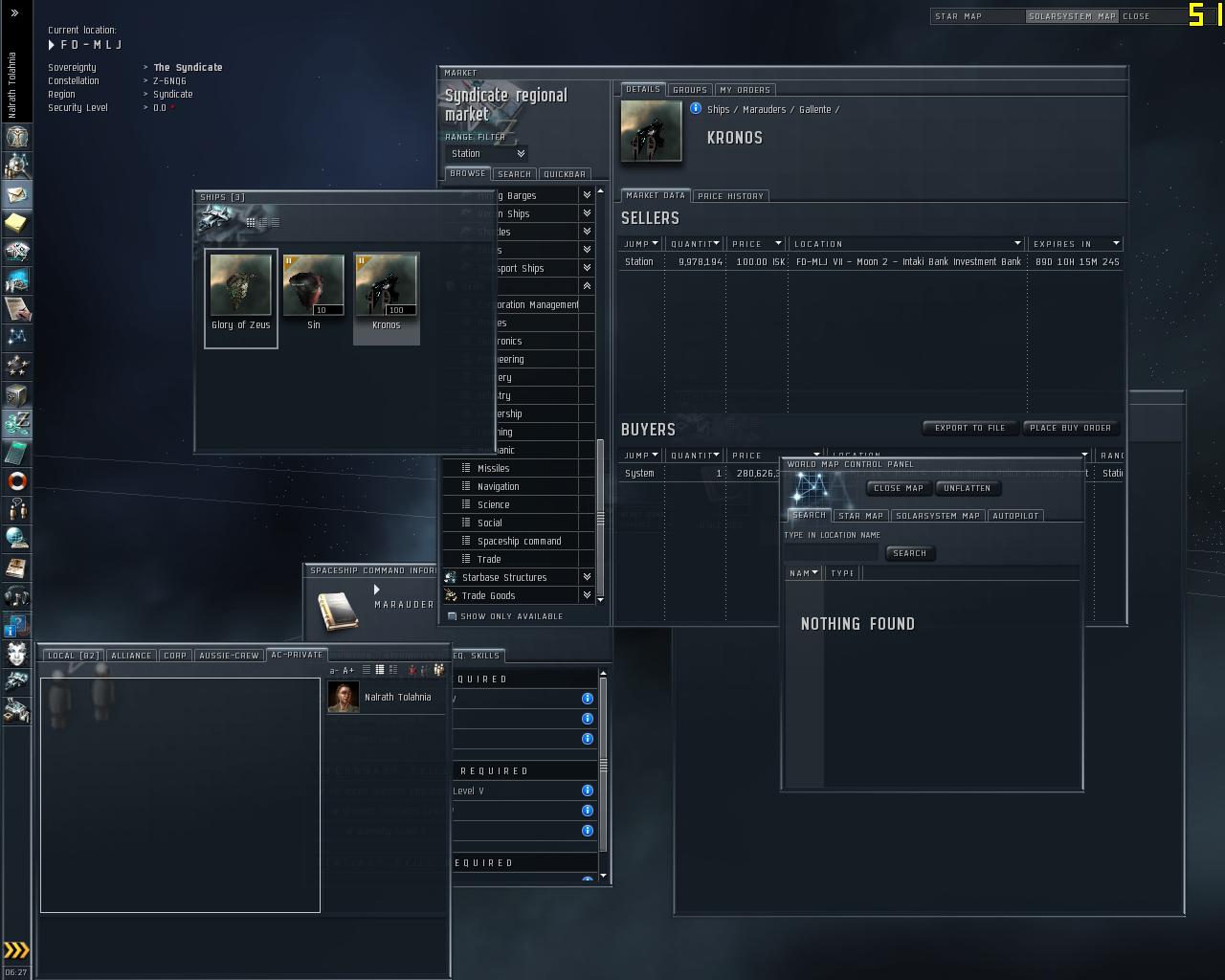Increase chat font size with A+ icon
Image resolution: width=1225 pixels, height=980 pixels.
pos(348,671)
